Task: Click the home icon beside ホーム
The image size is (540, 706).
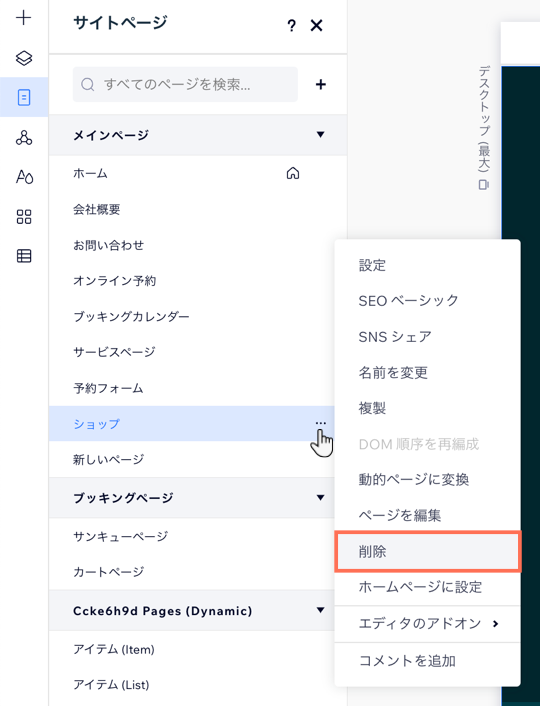Action: (x=293, y=173)
